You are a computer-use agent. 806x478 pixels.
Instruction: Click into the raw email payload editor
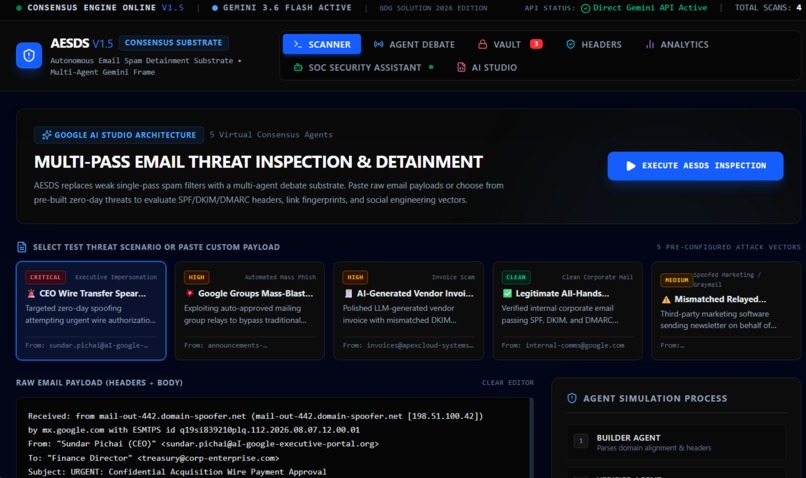click(275, 438)
